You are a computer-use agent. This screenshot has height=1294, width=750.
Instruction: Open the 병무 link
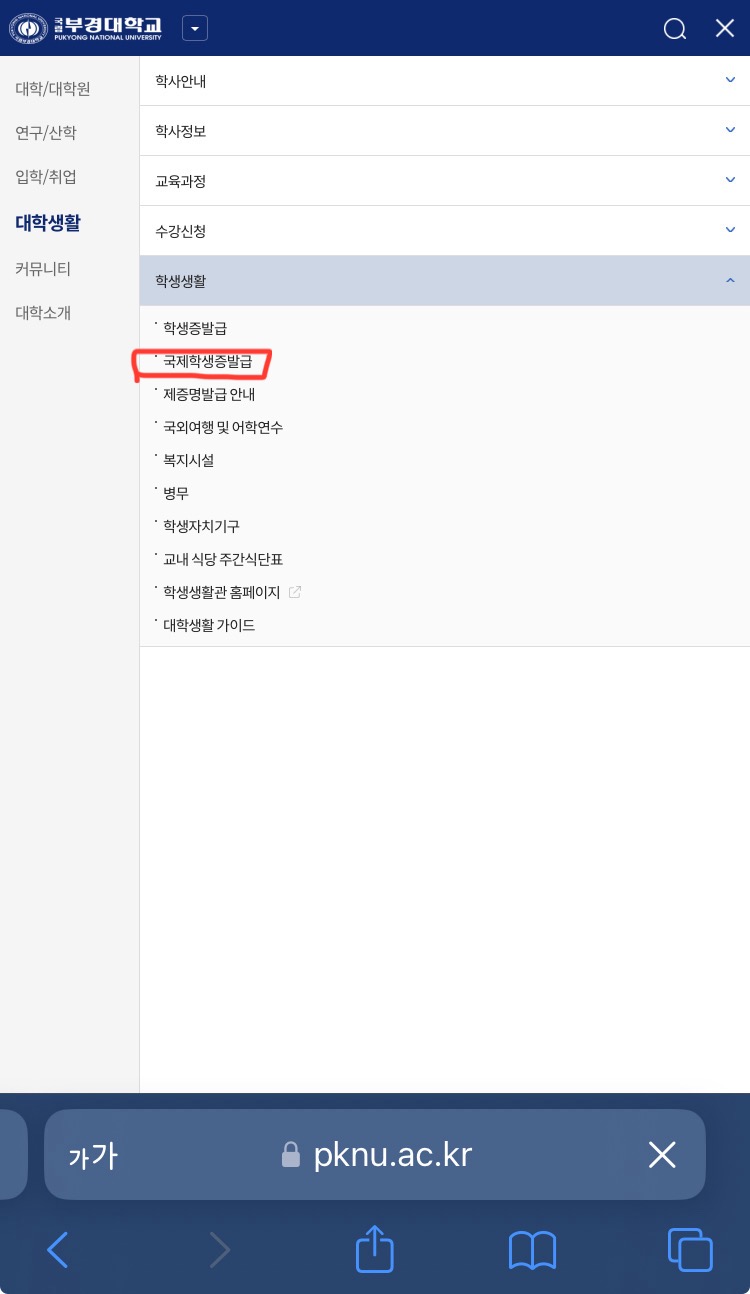click(176, 493)
